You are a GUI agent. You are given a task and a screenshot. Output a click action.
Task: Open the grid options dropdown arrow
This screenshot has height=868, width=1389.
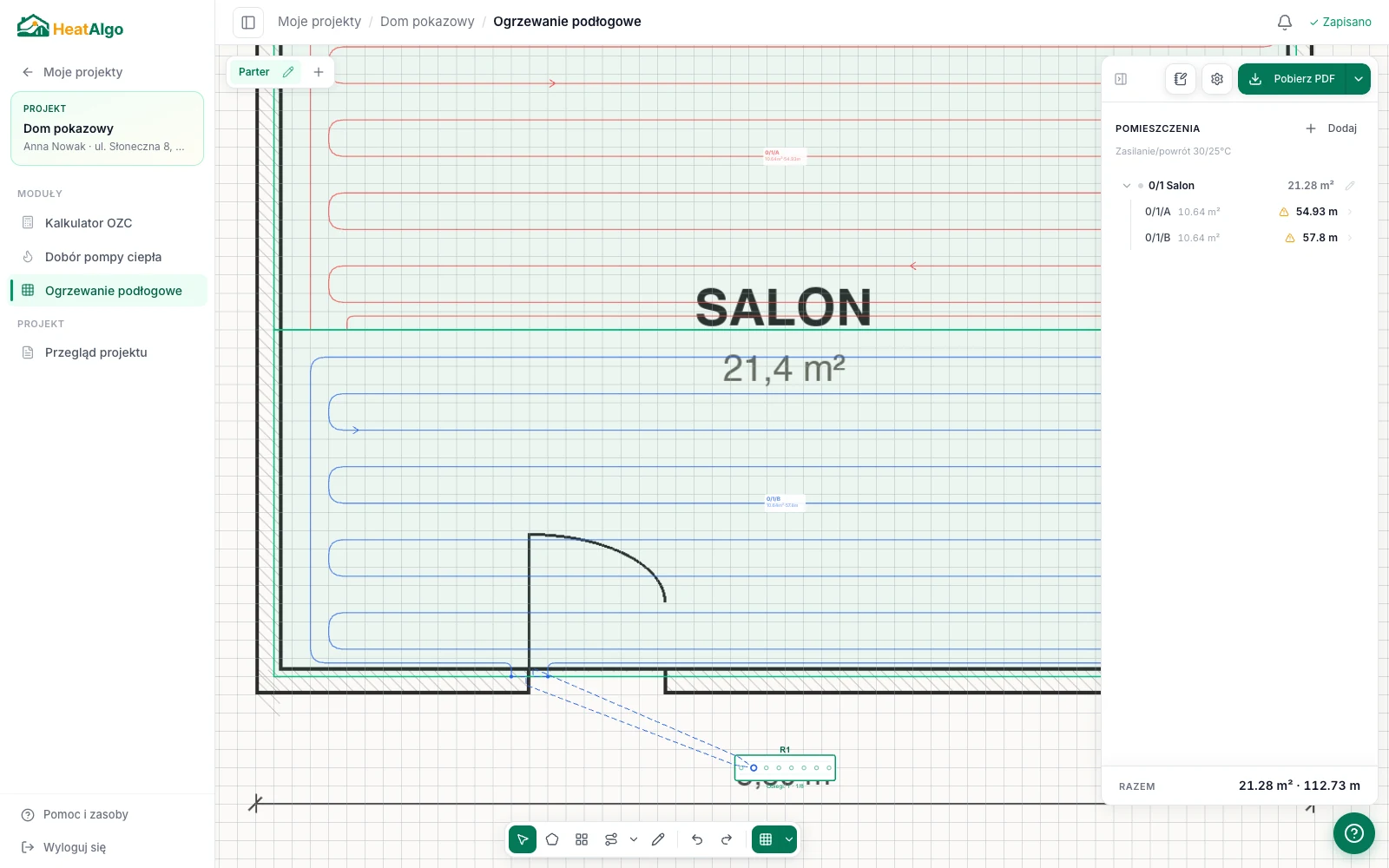788,839
